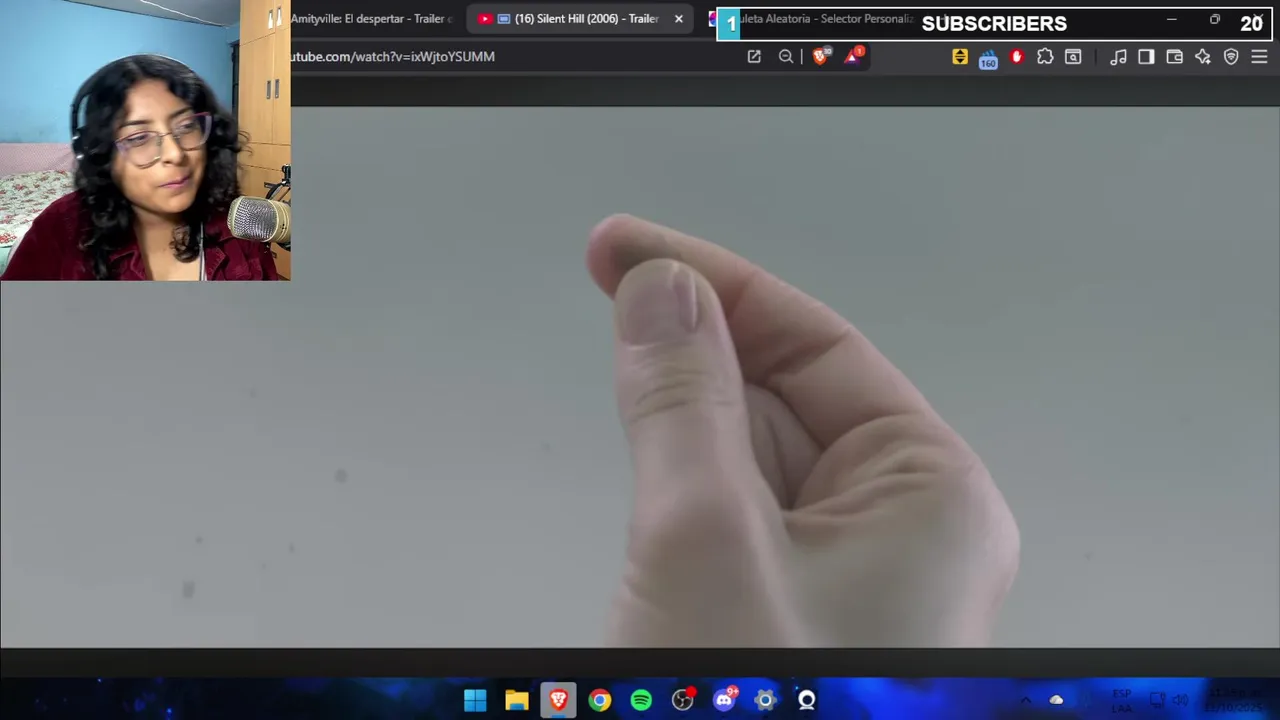This screenshot has height=720, width=1280.
Task: Open the browser hamburger main menu
Action: tap(1259, 57)
